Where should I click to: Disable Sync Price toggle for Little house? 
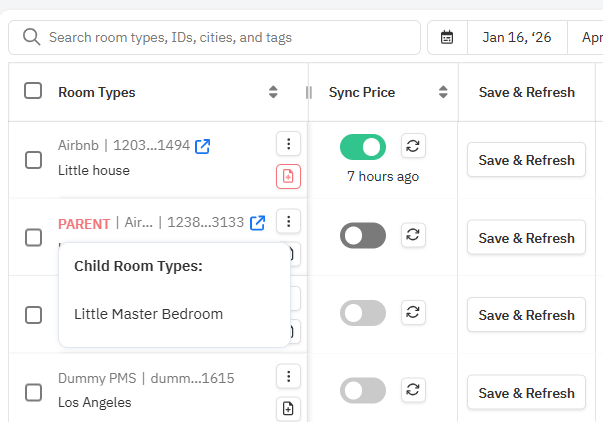pyautogui.click(x=362, y=147)
